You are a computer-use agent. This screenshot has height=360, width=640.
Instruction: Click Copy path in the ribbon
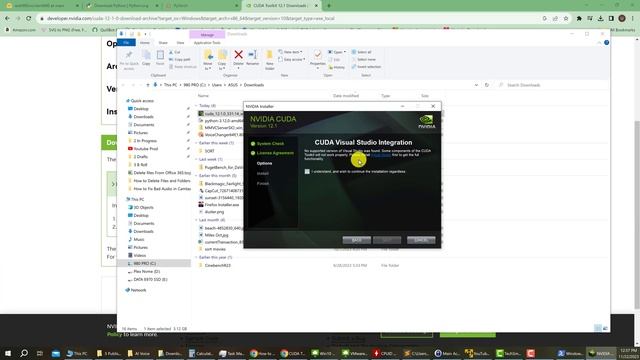180,60
